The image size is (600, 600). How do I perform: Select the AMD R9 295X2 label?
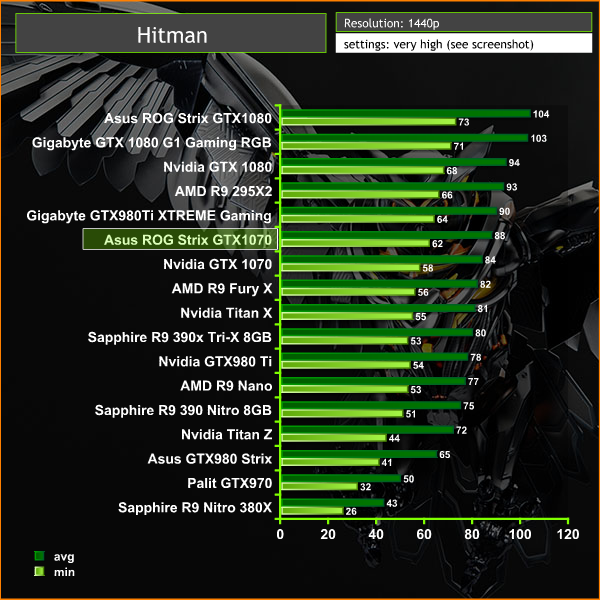coord(223,191)
